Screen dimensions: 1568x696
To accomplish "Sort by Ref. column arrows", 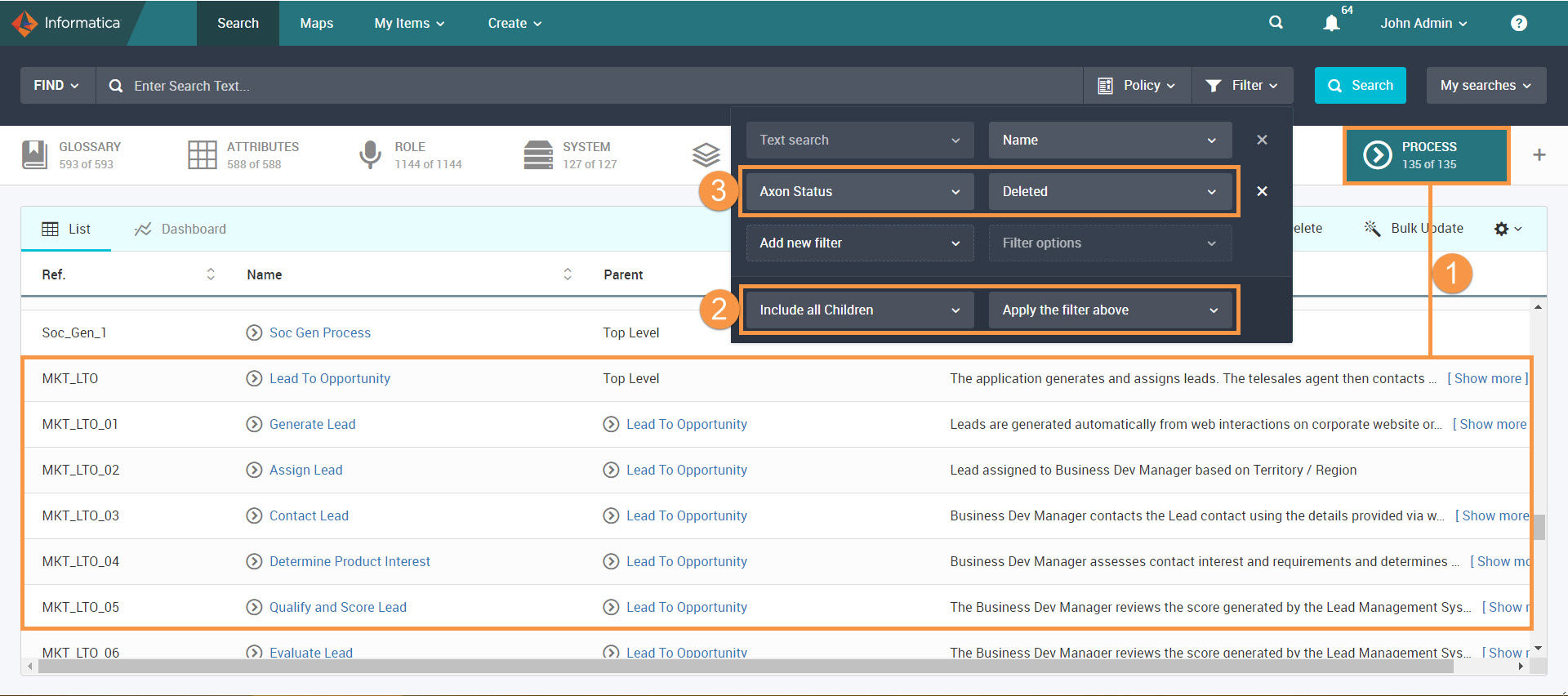I will click(x=211, y=274).
